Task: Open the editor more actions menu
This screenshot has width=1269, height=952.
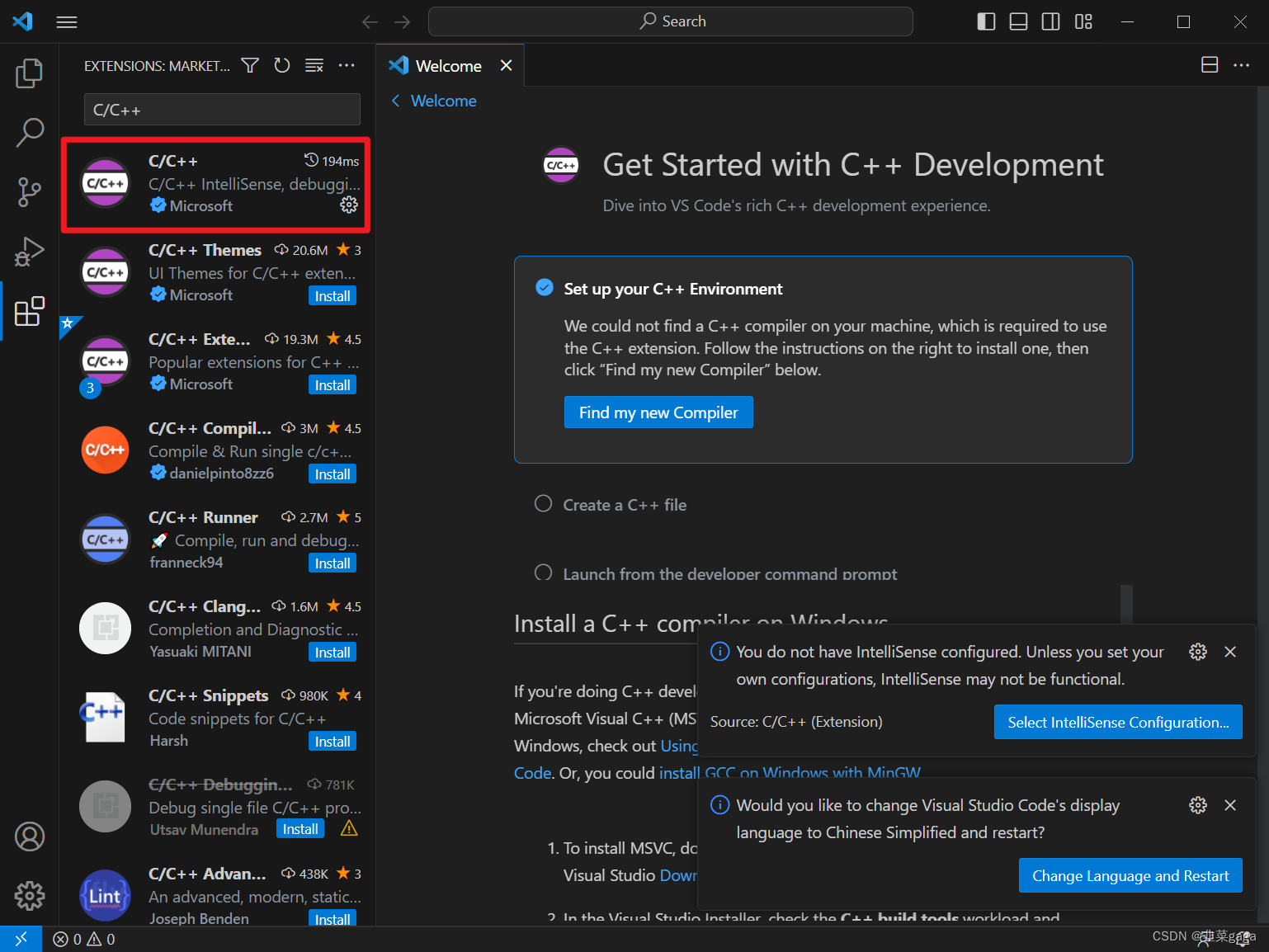Action: [x=1242, y=65]
